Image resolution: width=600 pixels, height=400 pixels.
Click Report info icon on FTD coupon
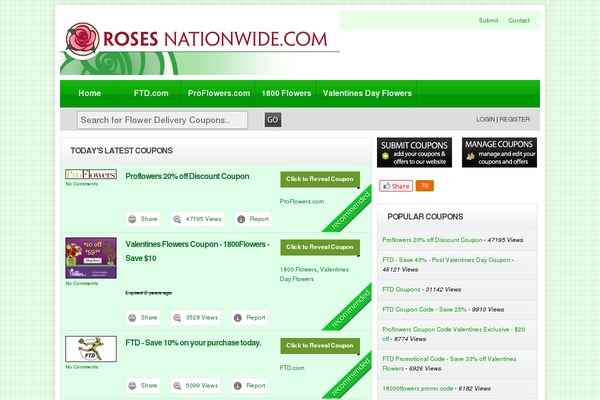238,385
